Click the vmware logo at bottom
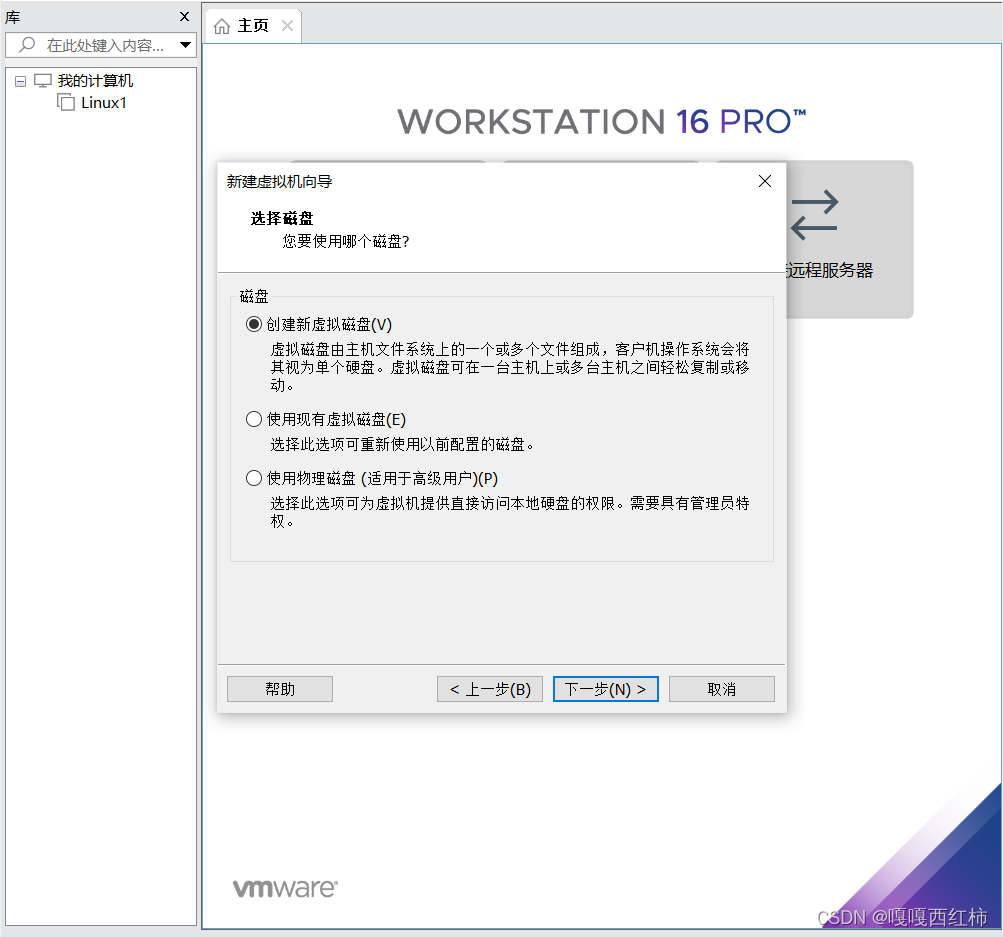 tap(285, 888)
